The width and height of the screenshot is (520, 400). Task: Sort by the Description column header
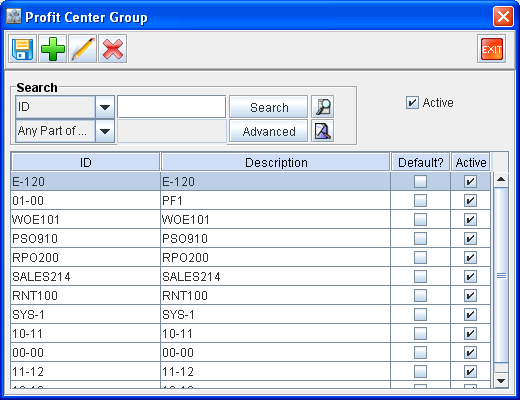276,162
